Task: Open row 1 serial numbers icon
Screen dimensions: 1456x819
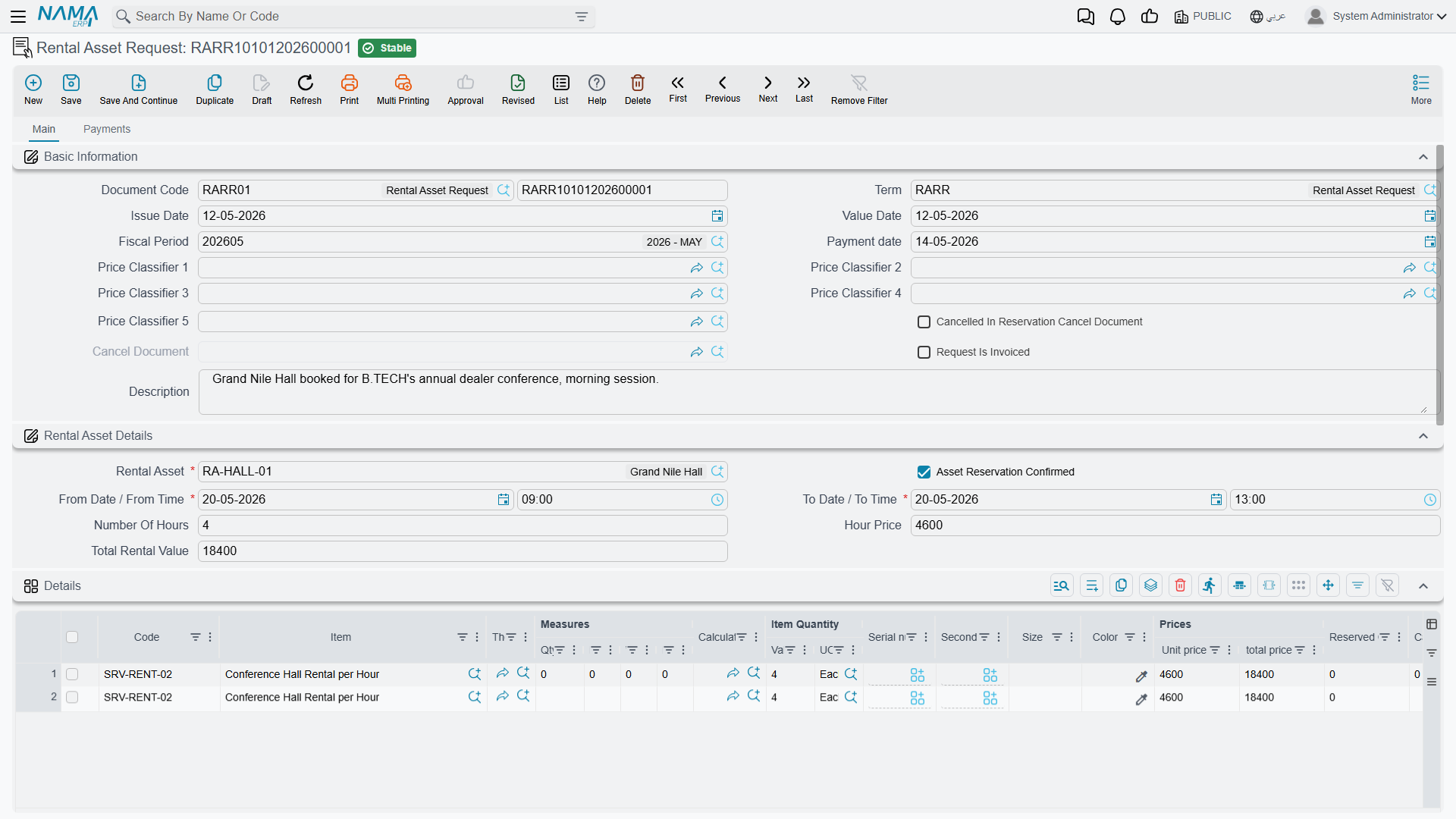Action: 917,674
